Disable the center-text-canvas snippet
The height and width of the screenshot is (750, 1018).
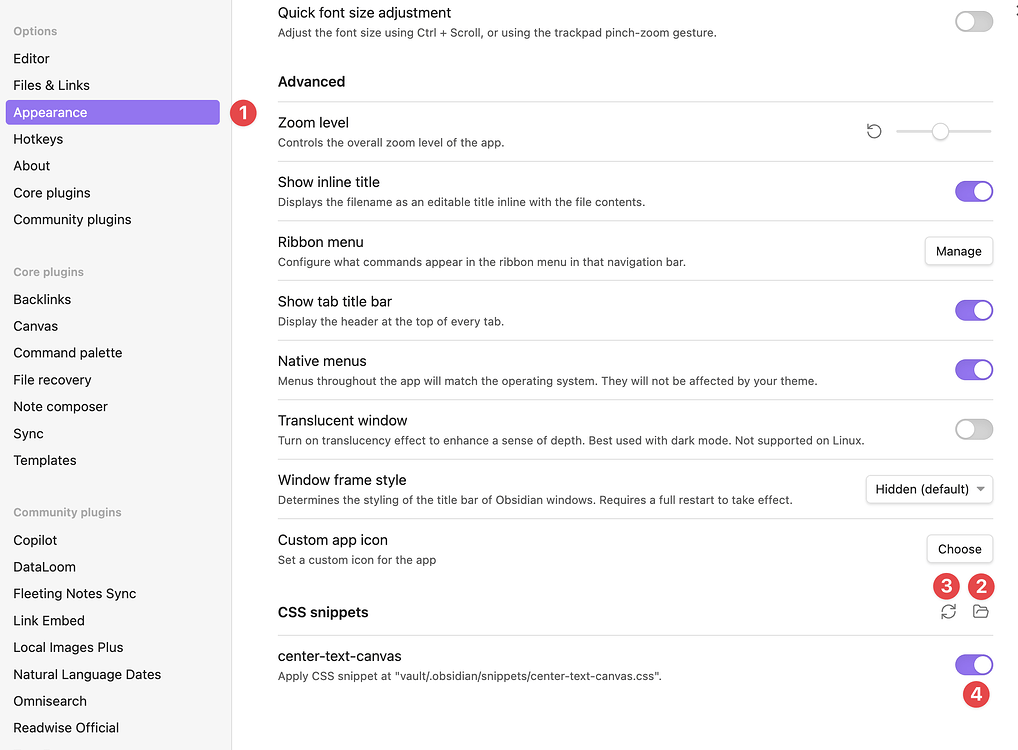pos(973,664)
